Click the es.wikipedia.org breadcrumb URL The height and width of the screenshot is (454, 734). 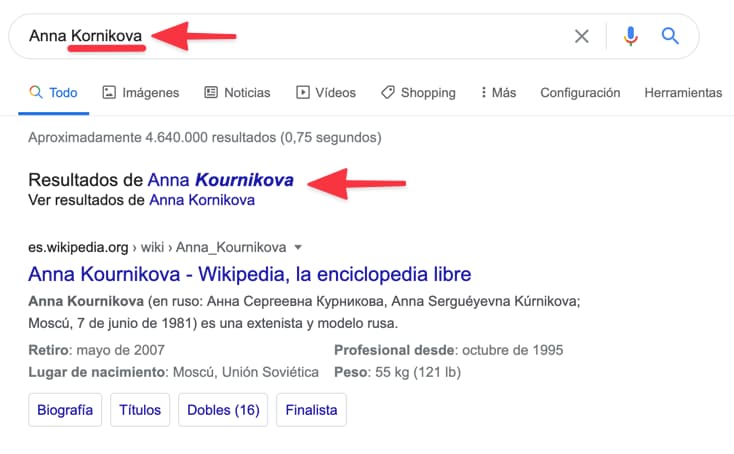click(x=157, y=247)
